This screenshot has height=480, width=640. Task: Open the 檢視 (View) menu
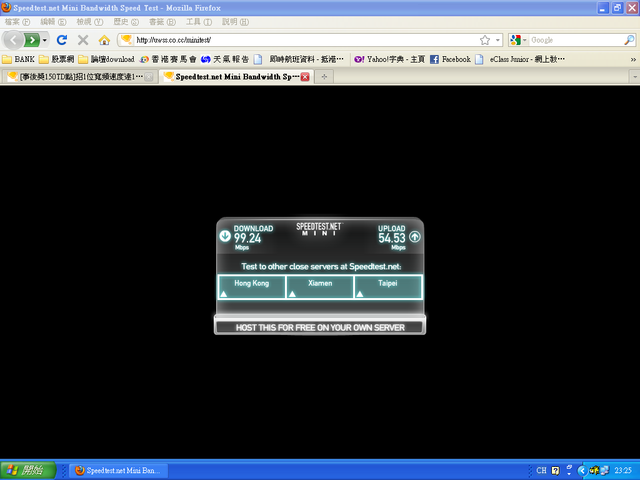(89, 22)
